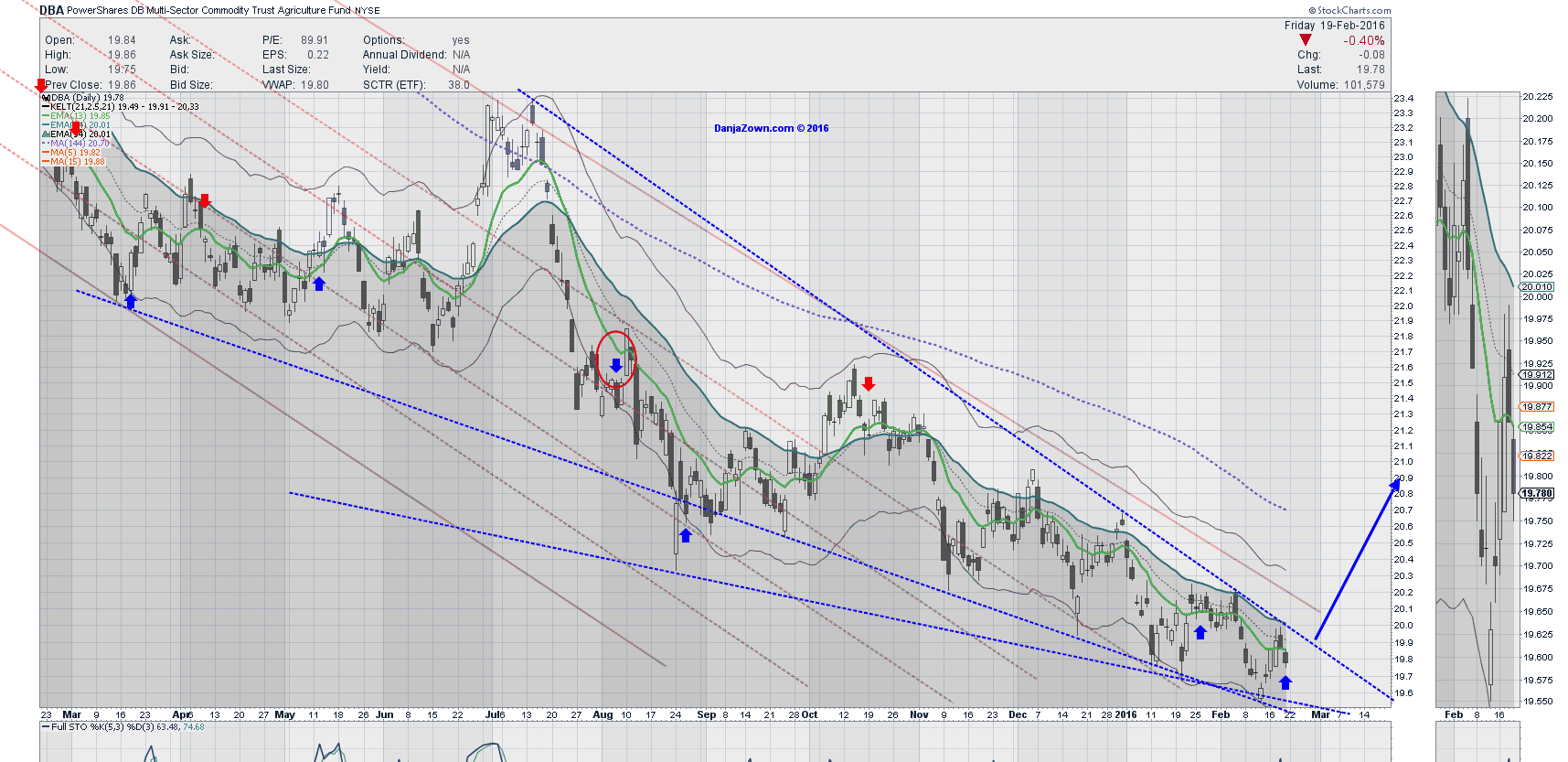Click the red down-triangle change indicator icon
Image resolution: width=1568 pixels, height=762 pixels.
pyautogui.click(x=1305, y=40)
